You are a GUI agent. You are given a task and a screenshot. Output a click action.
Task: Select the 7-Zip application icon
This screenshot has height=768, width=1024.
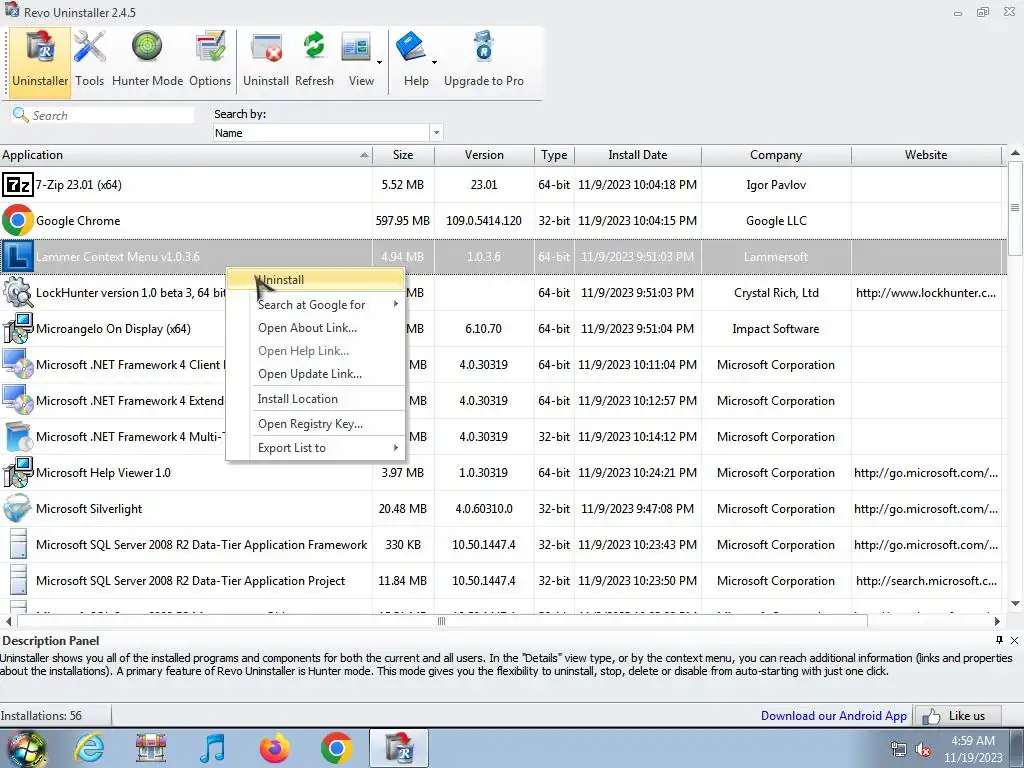[x=18, y=185]
